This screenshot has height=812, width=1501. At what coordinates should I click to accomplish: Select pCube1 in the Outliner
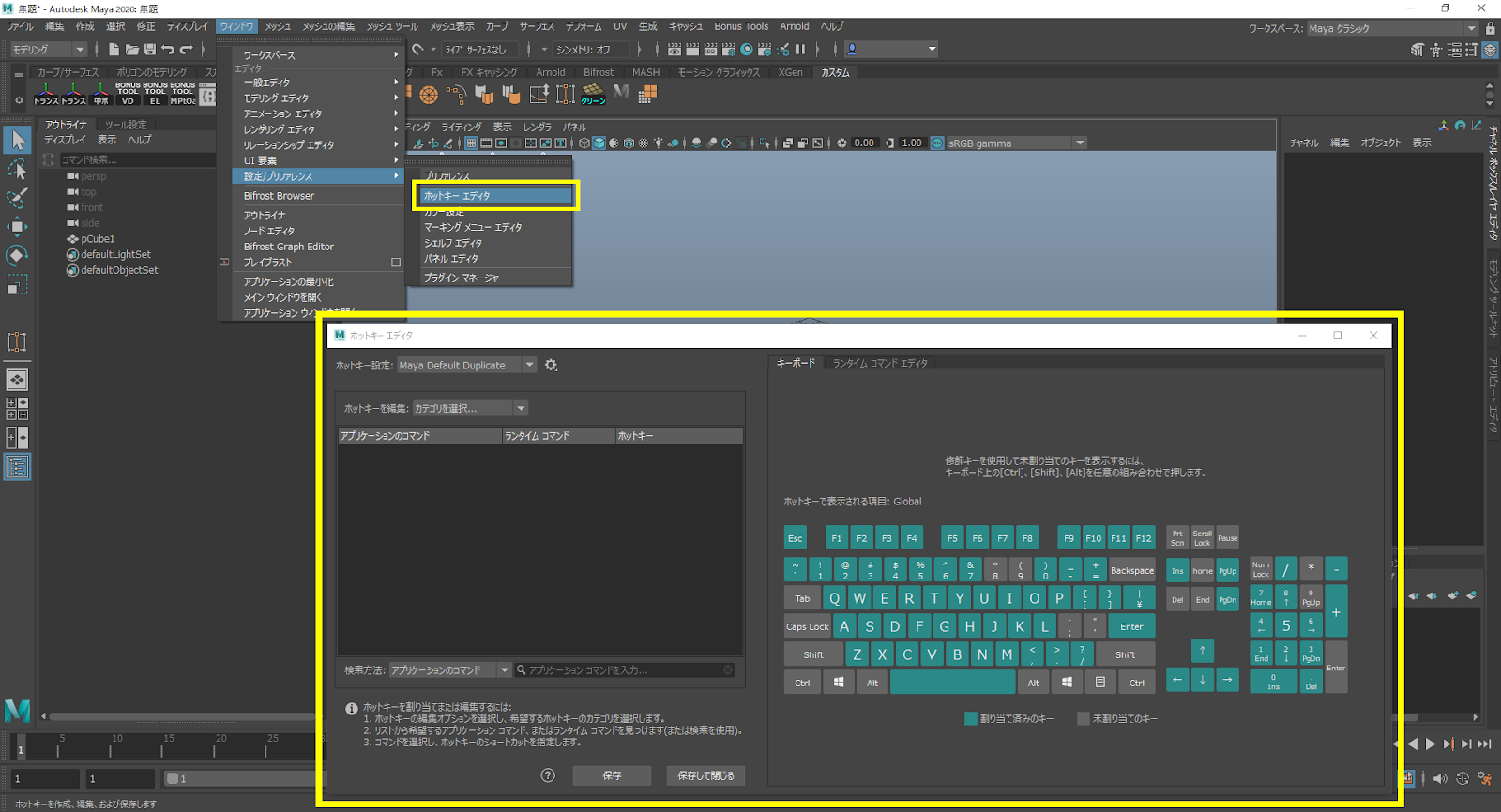tap(98, 239)
